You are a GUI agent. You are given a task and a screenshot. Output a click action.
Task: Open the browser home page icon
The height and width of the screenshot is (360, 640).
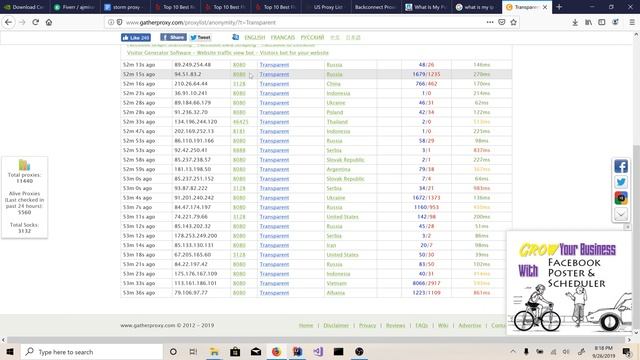click(49, 22)
